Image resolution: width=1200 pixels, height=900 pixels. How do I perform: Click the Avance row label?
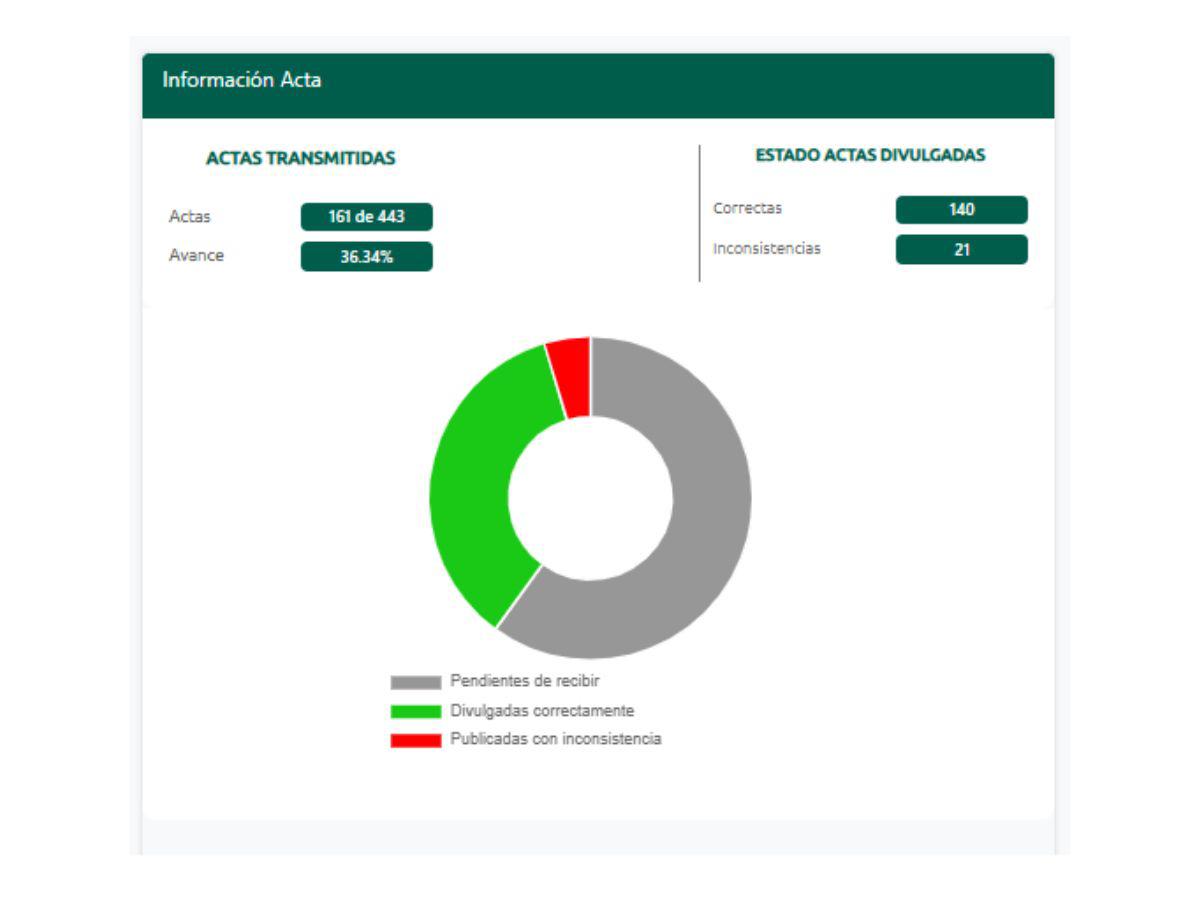point(196,255)
